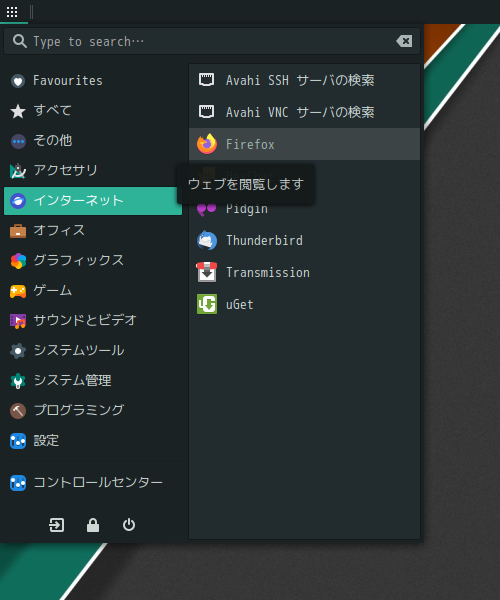Click the Avahi SSH network card icon
Screen dimensions: 500x600
[207, 80]
